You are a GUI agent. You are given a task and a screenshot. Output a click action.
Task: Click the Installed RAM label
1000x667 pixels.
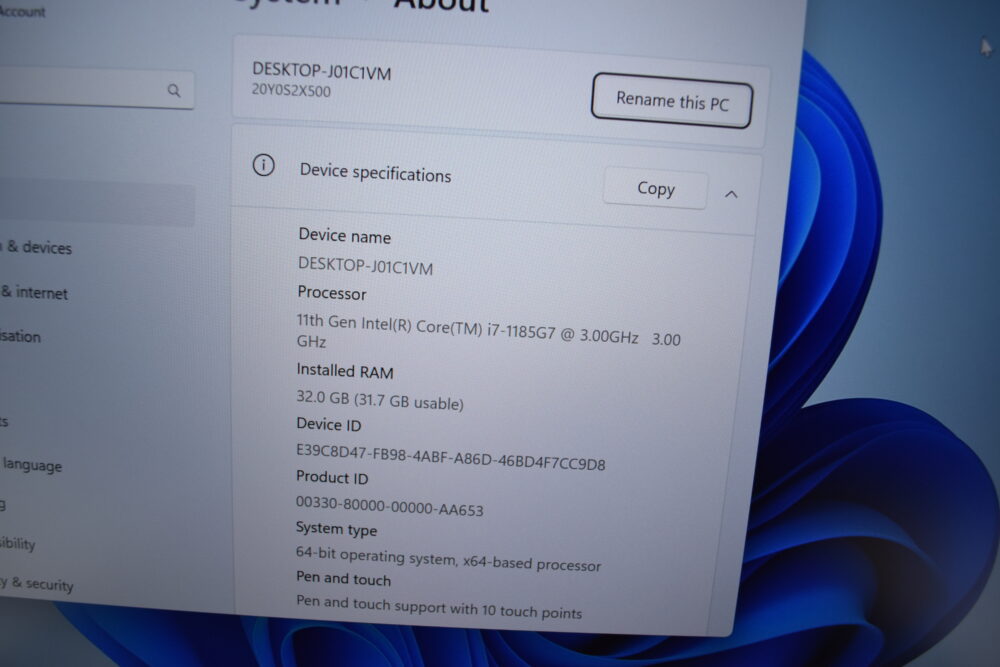tap(345, 370)
